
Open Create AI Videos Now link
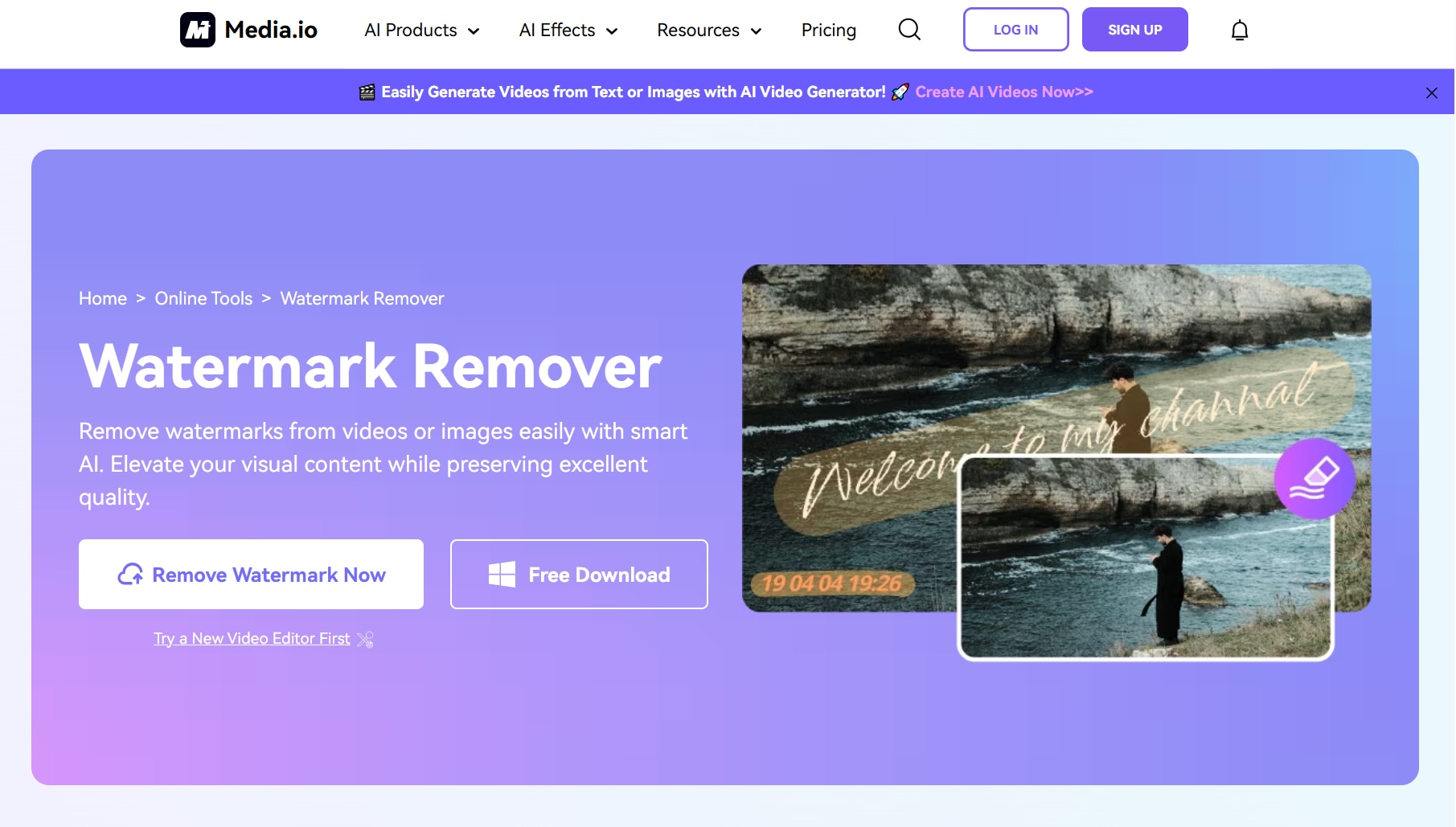click(x=1004, y=92)
